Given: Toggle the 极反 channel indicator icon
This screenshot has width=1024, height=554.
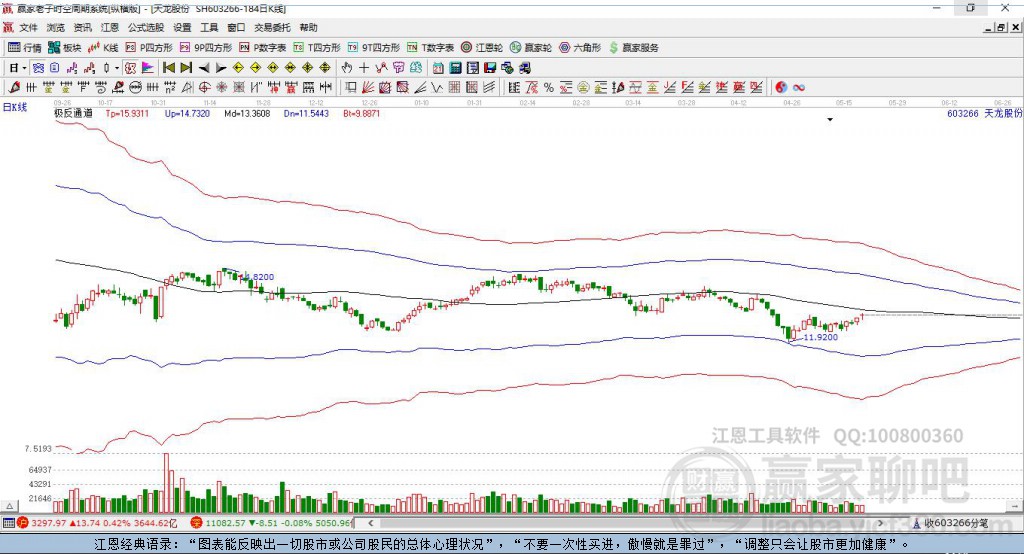Looking at the screenshot, I should click(131, 68).
